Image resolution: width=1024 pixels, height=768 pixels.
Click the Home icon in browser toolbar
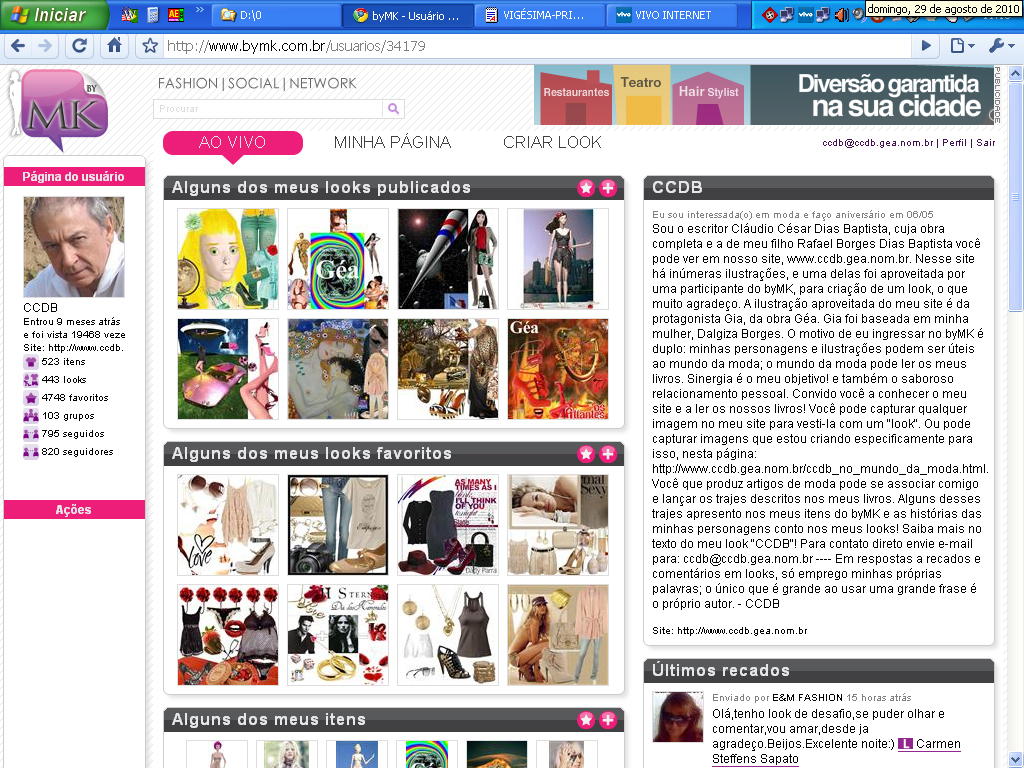115,46
